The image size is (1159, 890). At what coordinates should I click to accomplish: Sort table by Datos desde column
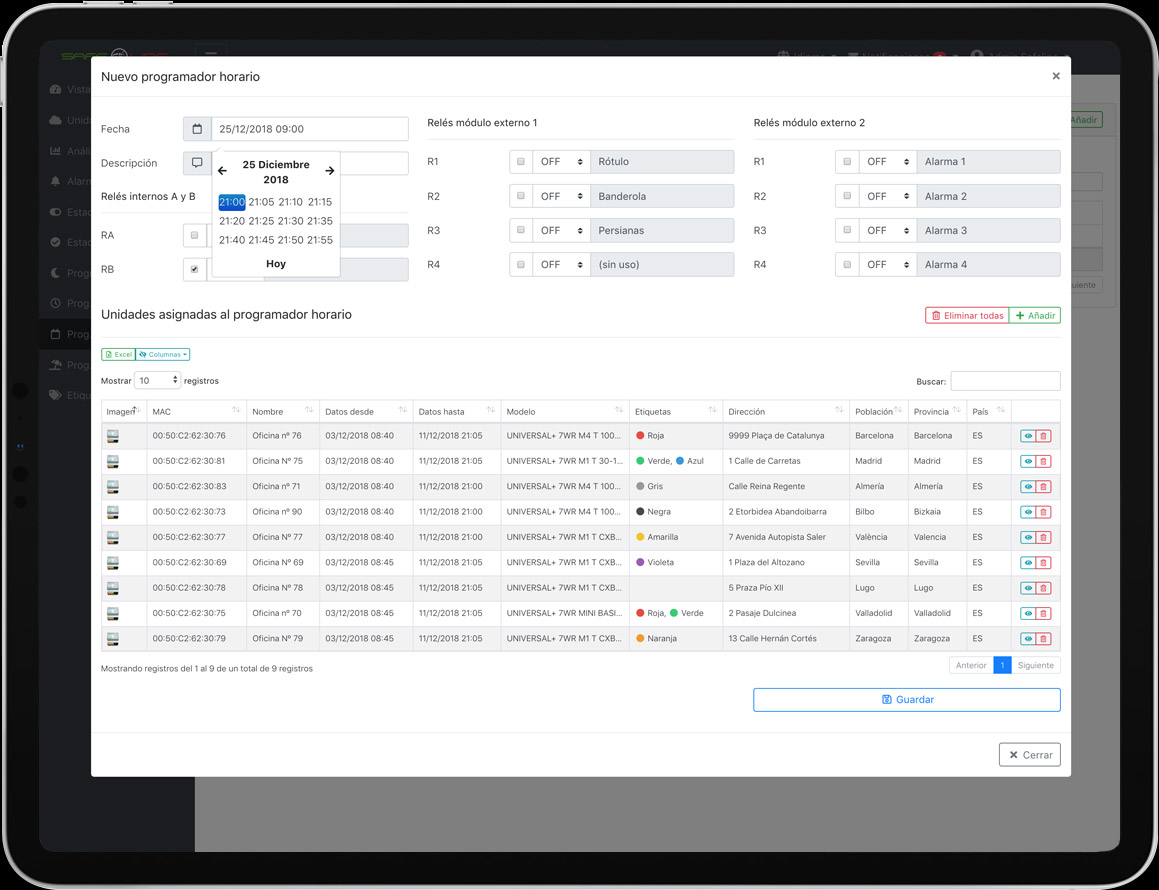pos(366,412)
